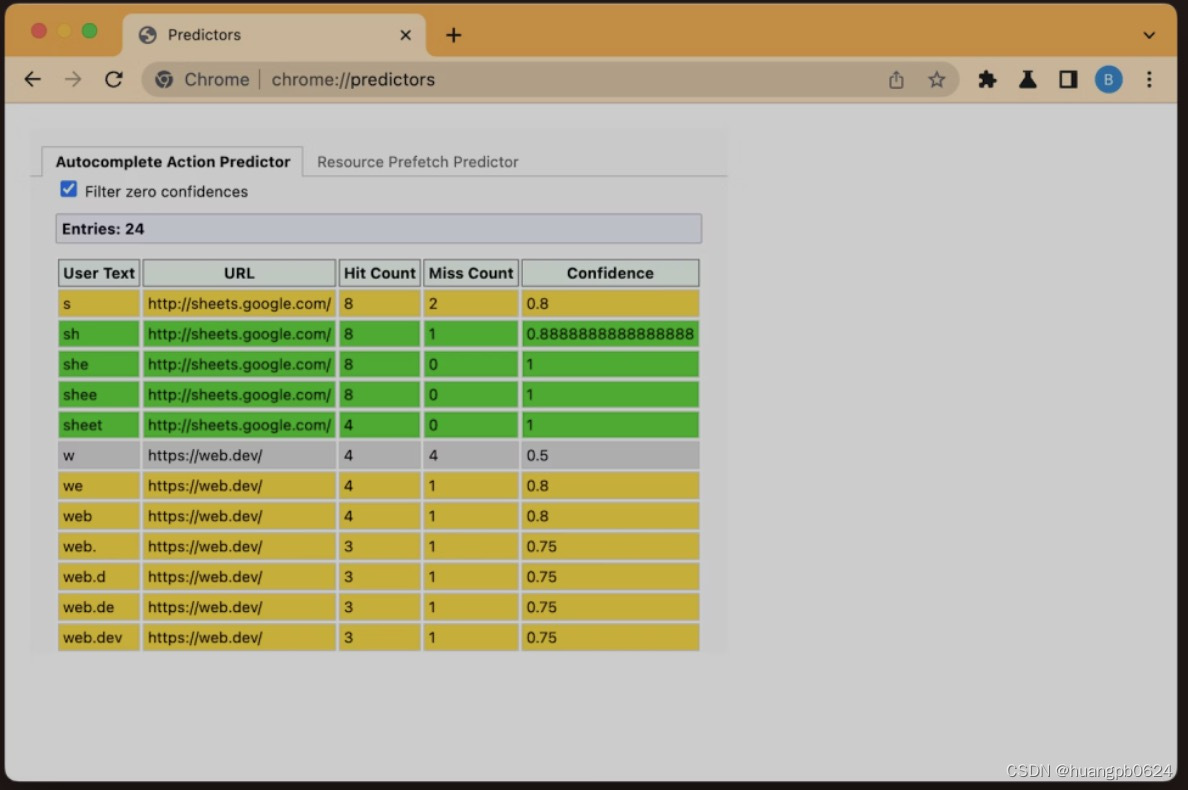Click the share icon in address bar
The width and height of the screenshot is (1188, 790).
tap(896, 80)
